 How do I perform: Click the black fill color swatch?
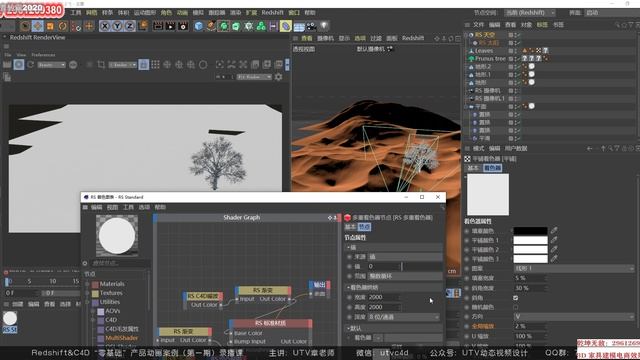point(530,231)
